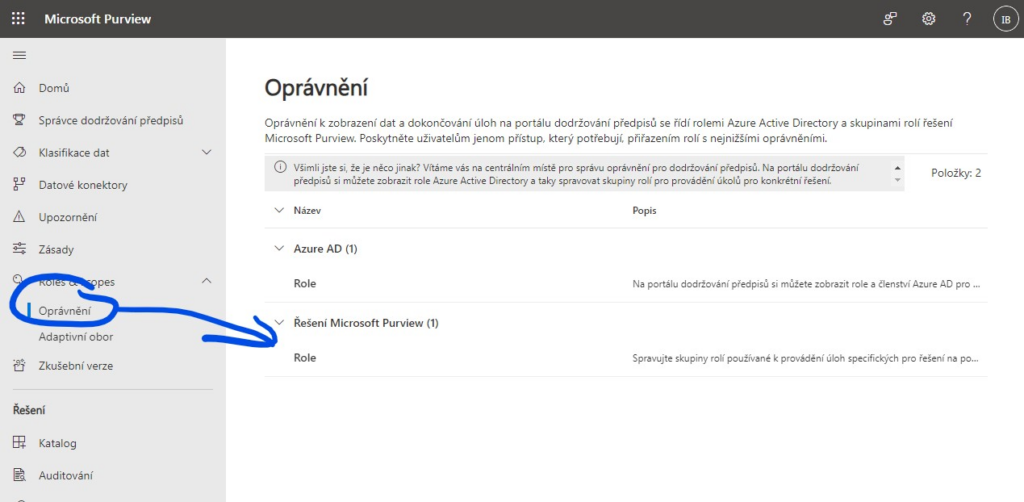Image resolution: width=1024 pixels, height=502 pixels.
Task: Click the Katalog grid icon
Action: 20,443
